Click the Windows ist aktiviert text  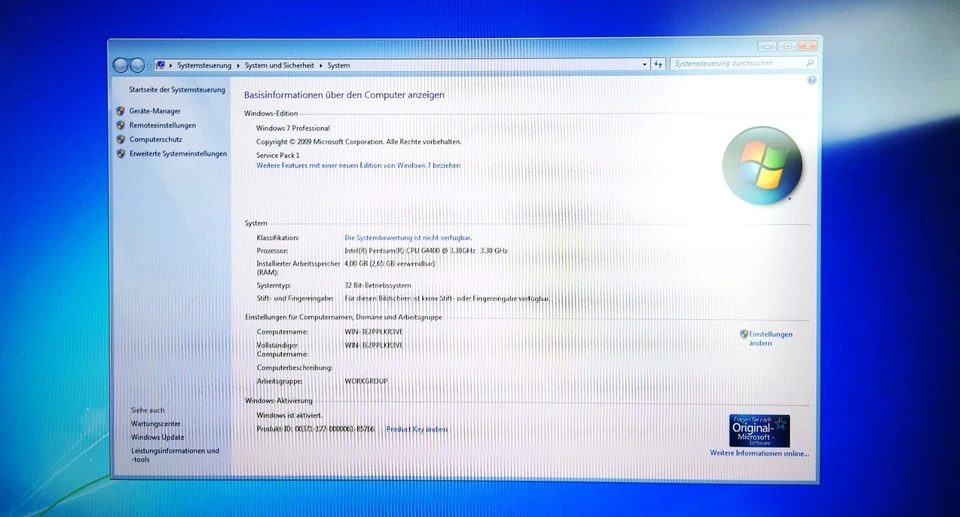pos(289,415)
